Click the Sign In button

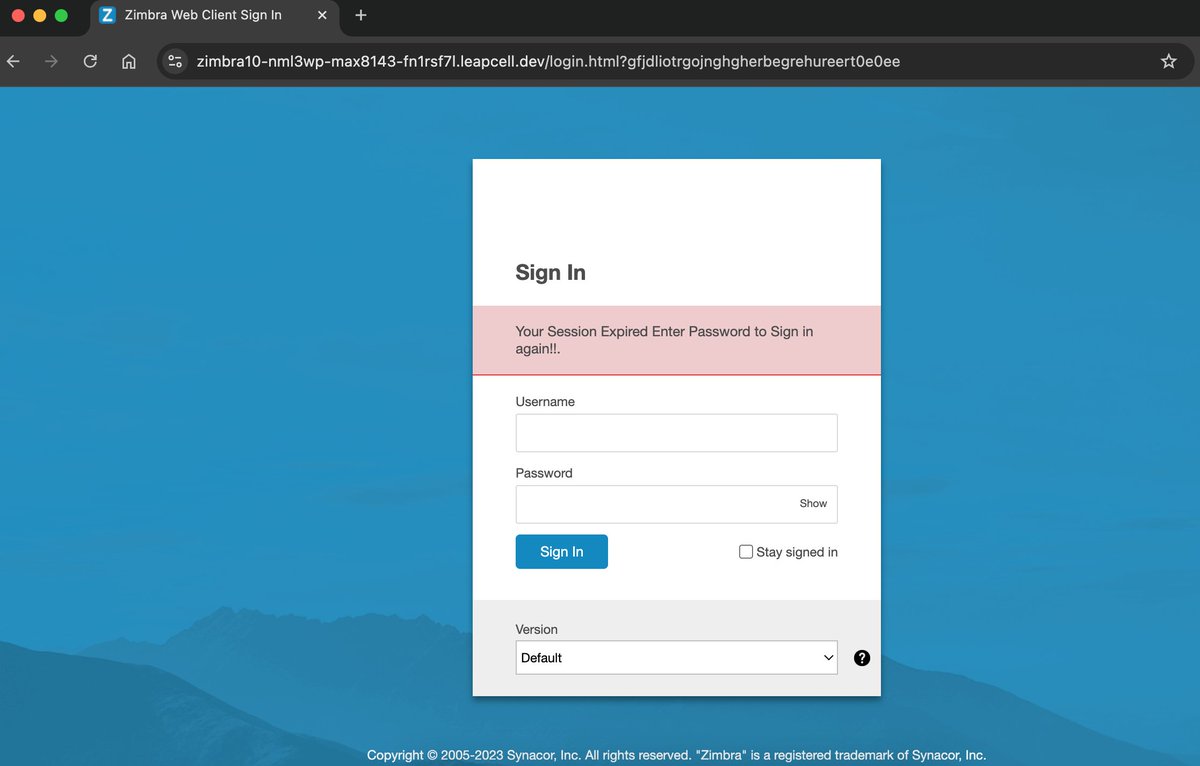pos(562,552)
